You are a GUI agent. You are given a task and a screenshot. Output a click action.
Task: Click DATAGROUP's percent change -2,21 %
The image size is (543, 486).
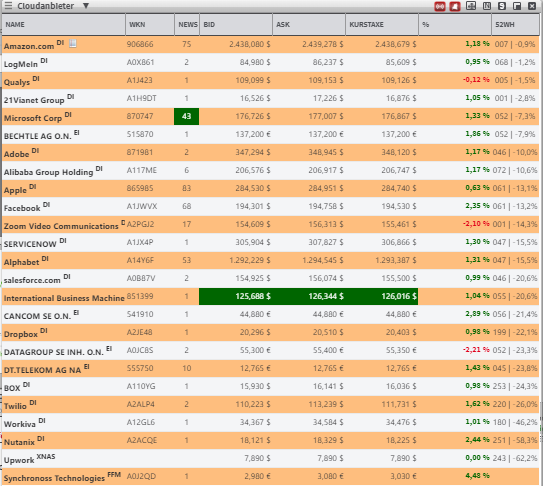pos(476,350)
